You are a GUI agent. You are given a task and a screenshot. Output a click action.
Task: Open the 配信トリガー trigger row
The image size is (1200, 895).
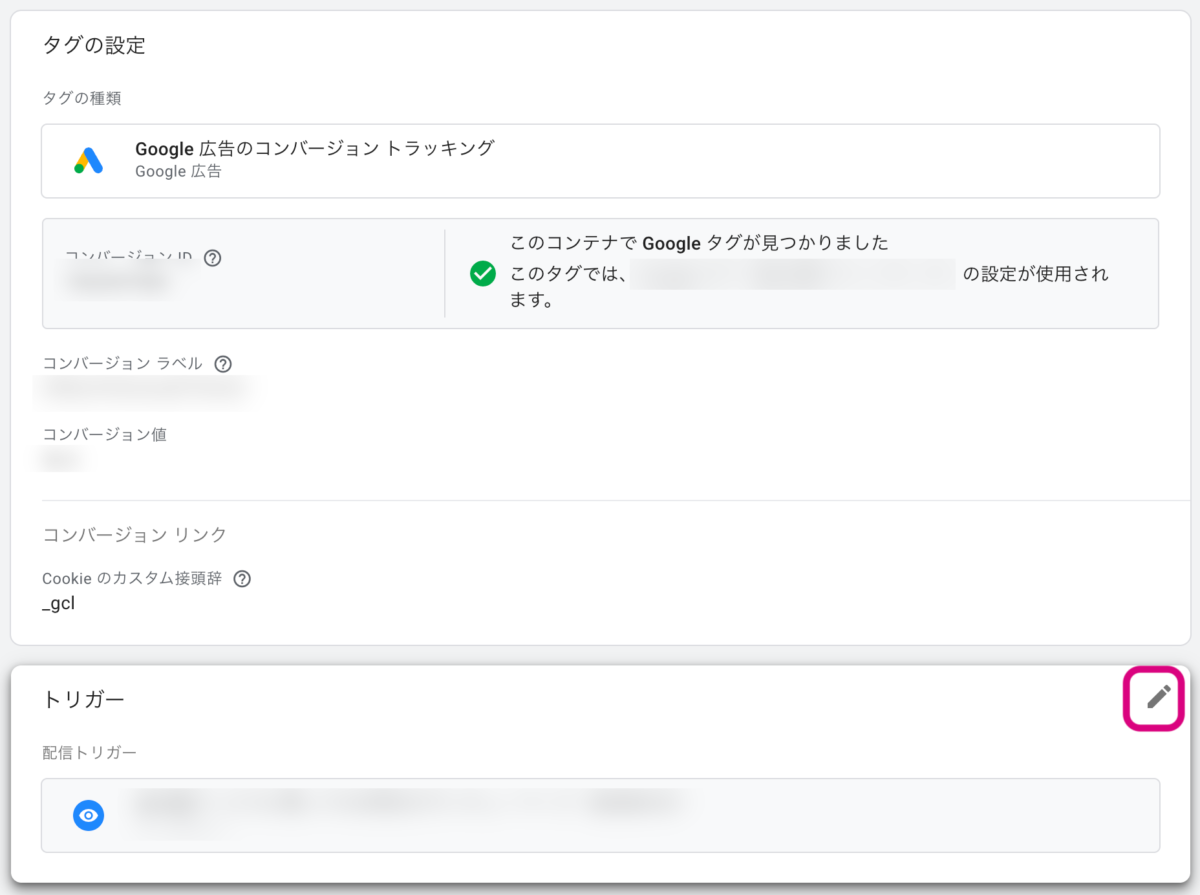pos(600,815)
